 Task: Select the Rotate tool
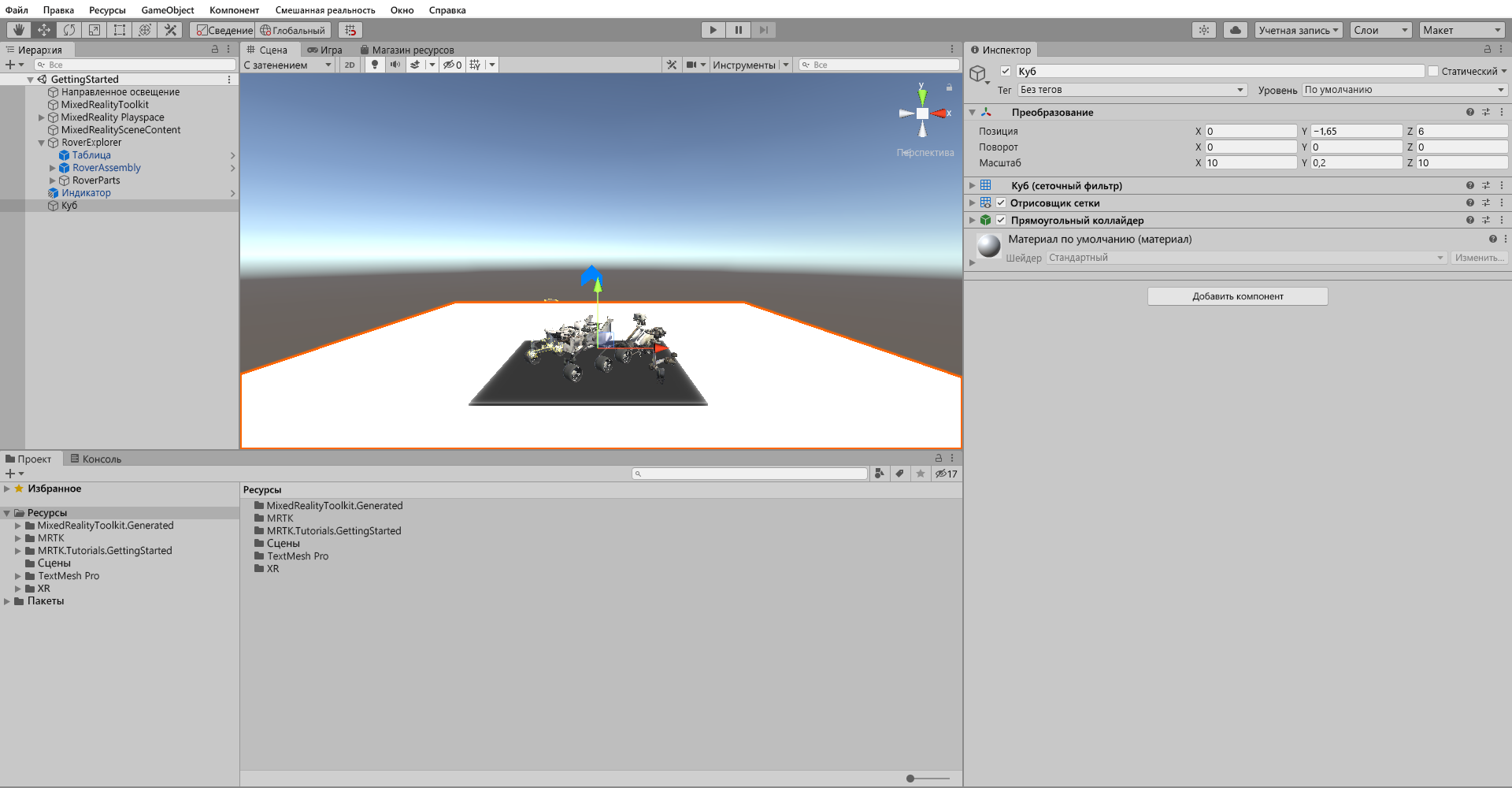click(x=69, y=30)
